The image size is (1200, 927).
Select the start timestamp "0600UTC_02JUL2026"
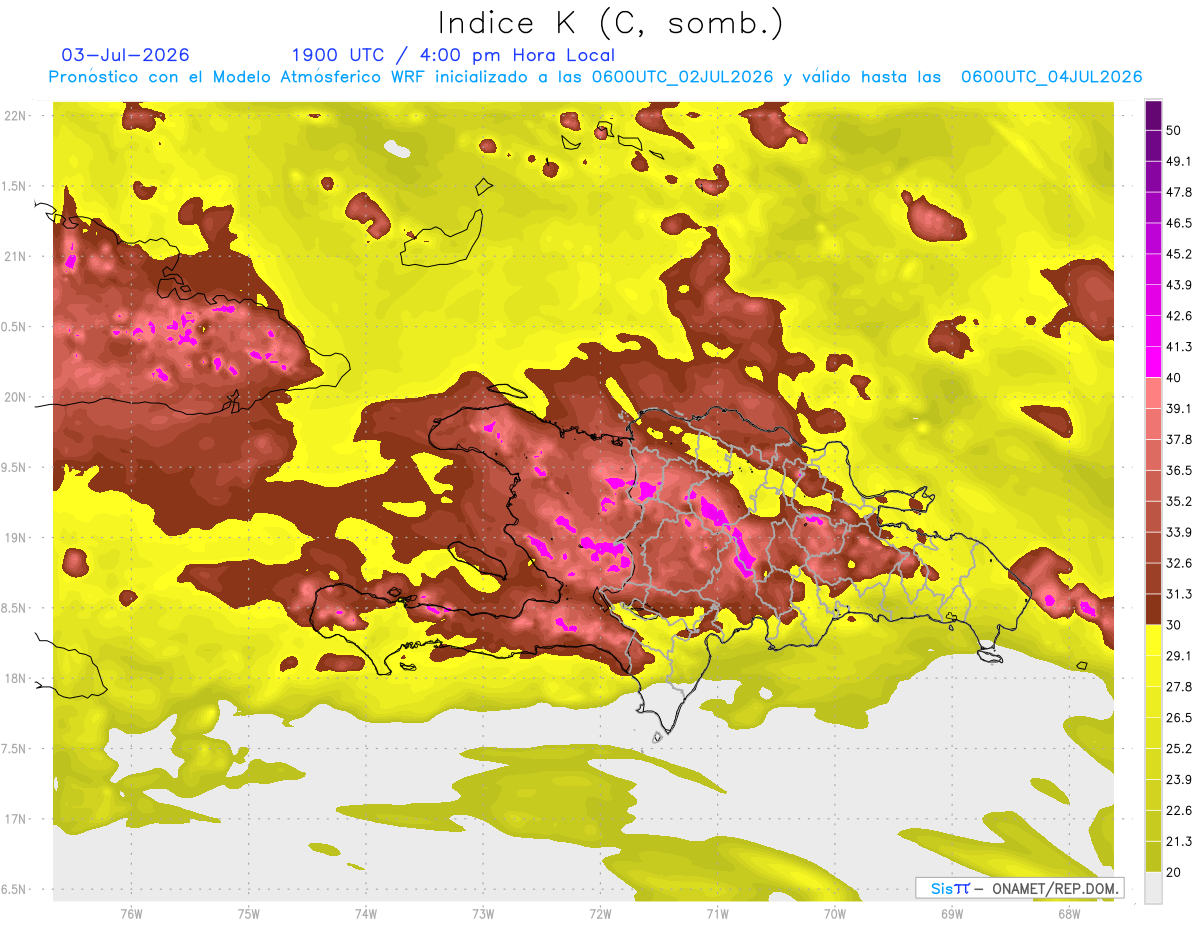click(x=683, y=77)
